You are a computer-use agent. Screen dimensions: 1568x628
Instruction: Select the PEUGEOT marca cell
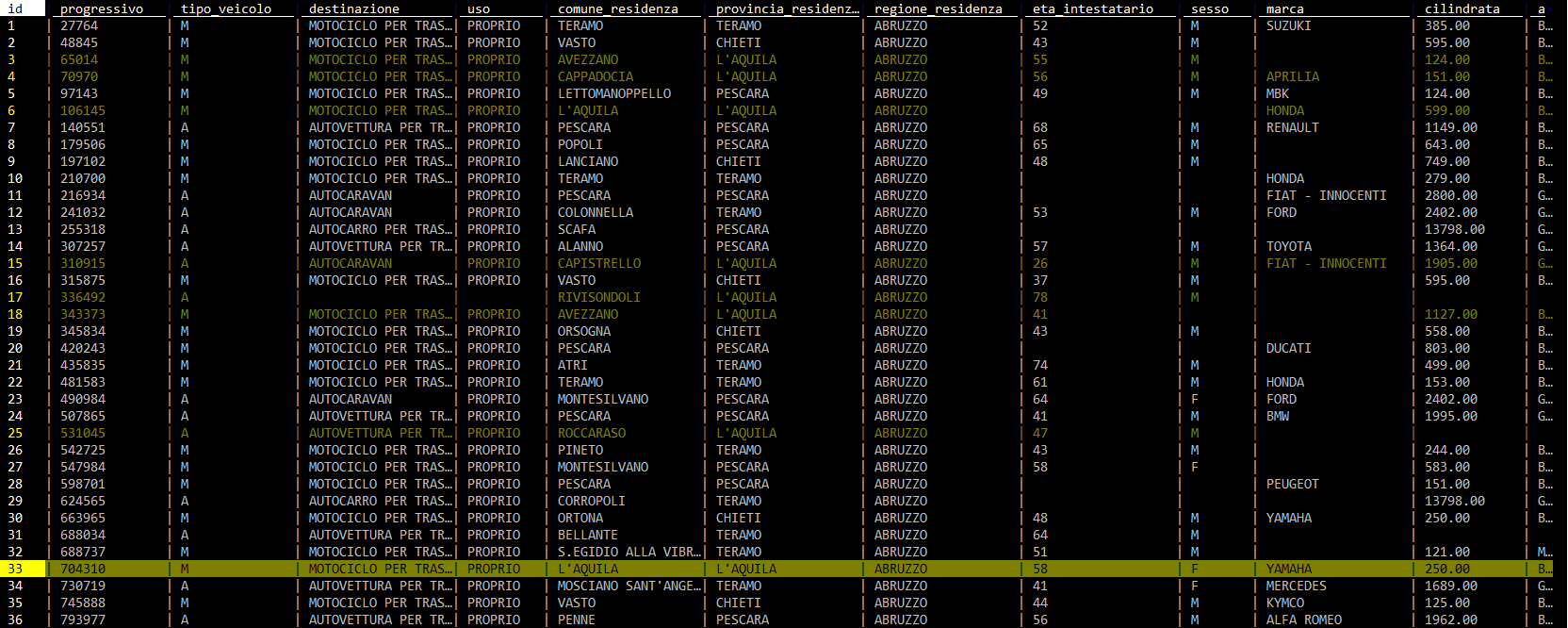1293,484
